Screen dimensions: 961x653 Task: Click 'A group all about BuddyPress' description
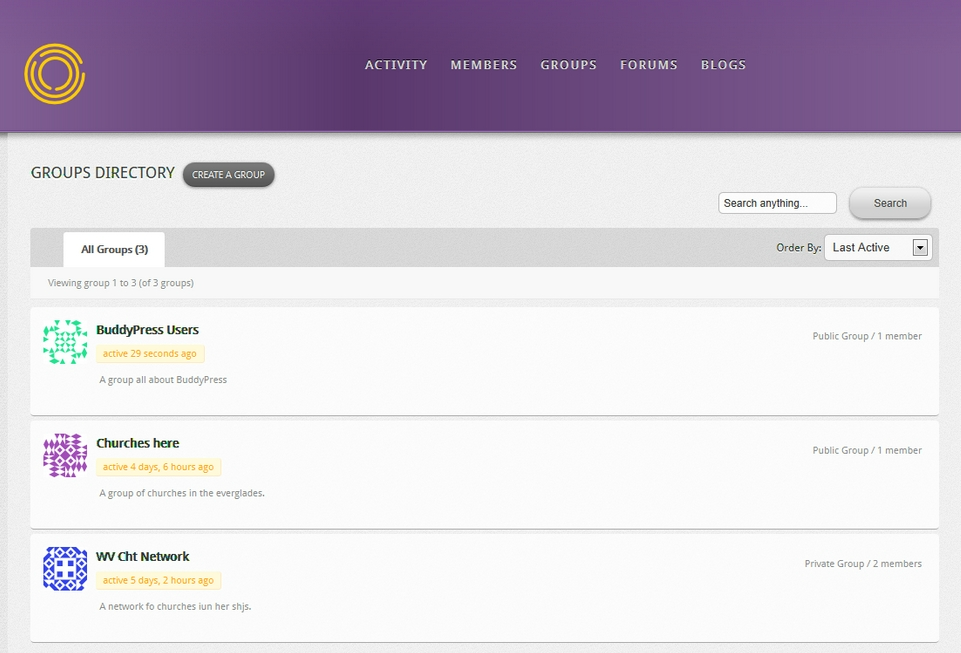point(163,380)
